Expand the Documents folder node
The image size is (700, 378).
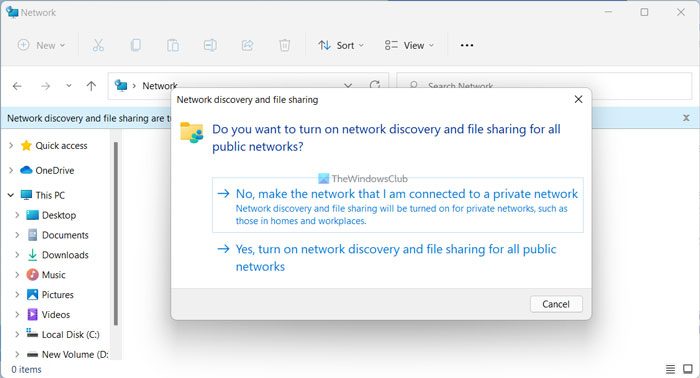point(17,235)
